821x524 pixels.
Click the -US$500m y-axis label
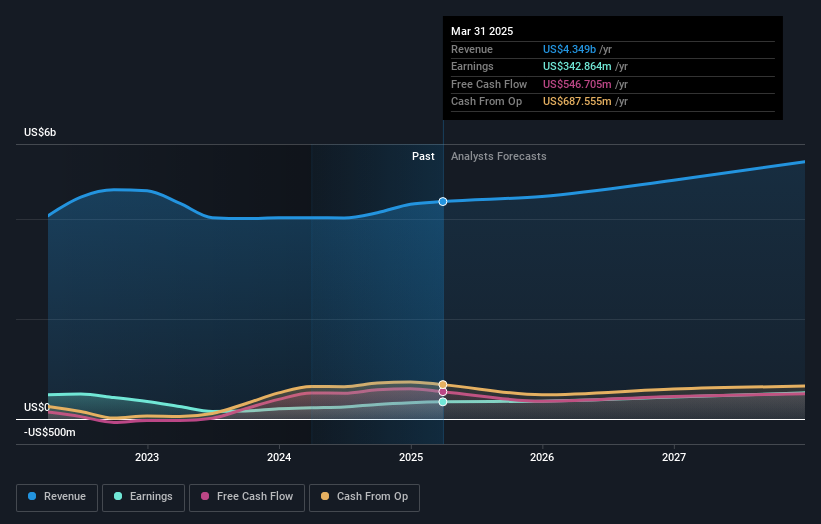click(x=50, y=432)
